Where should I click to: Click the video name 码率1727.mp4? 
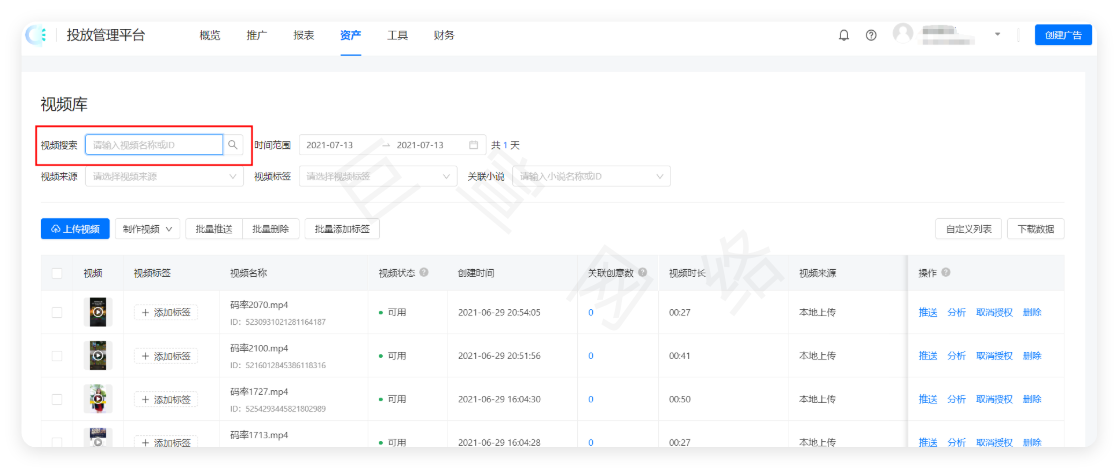(259, 392)
